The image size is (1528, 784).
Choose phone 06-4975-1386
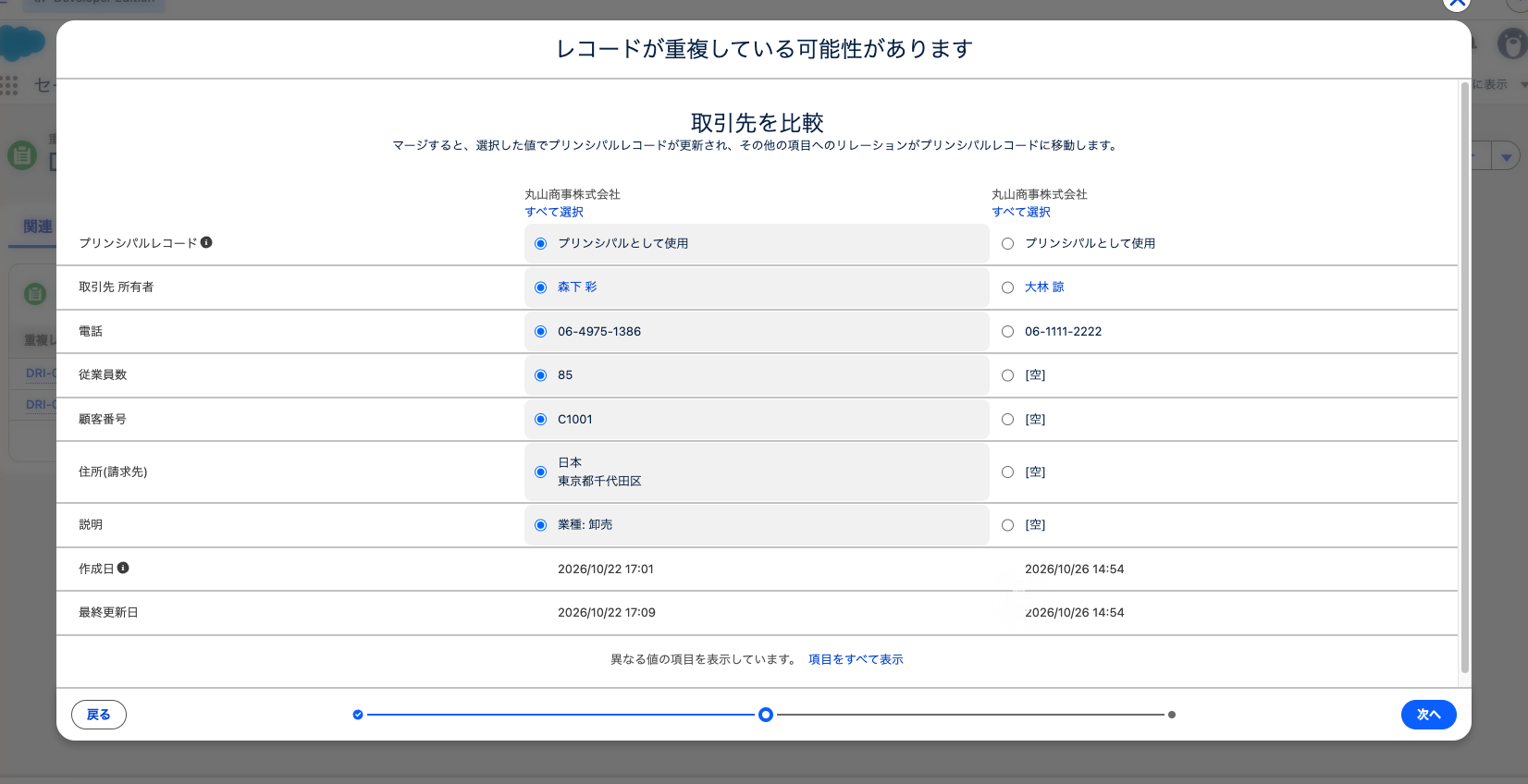[x=541, y=332]
